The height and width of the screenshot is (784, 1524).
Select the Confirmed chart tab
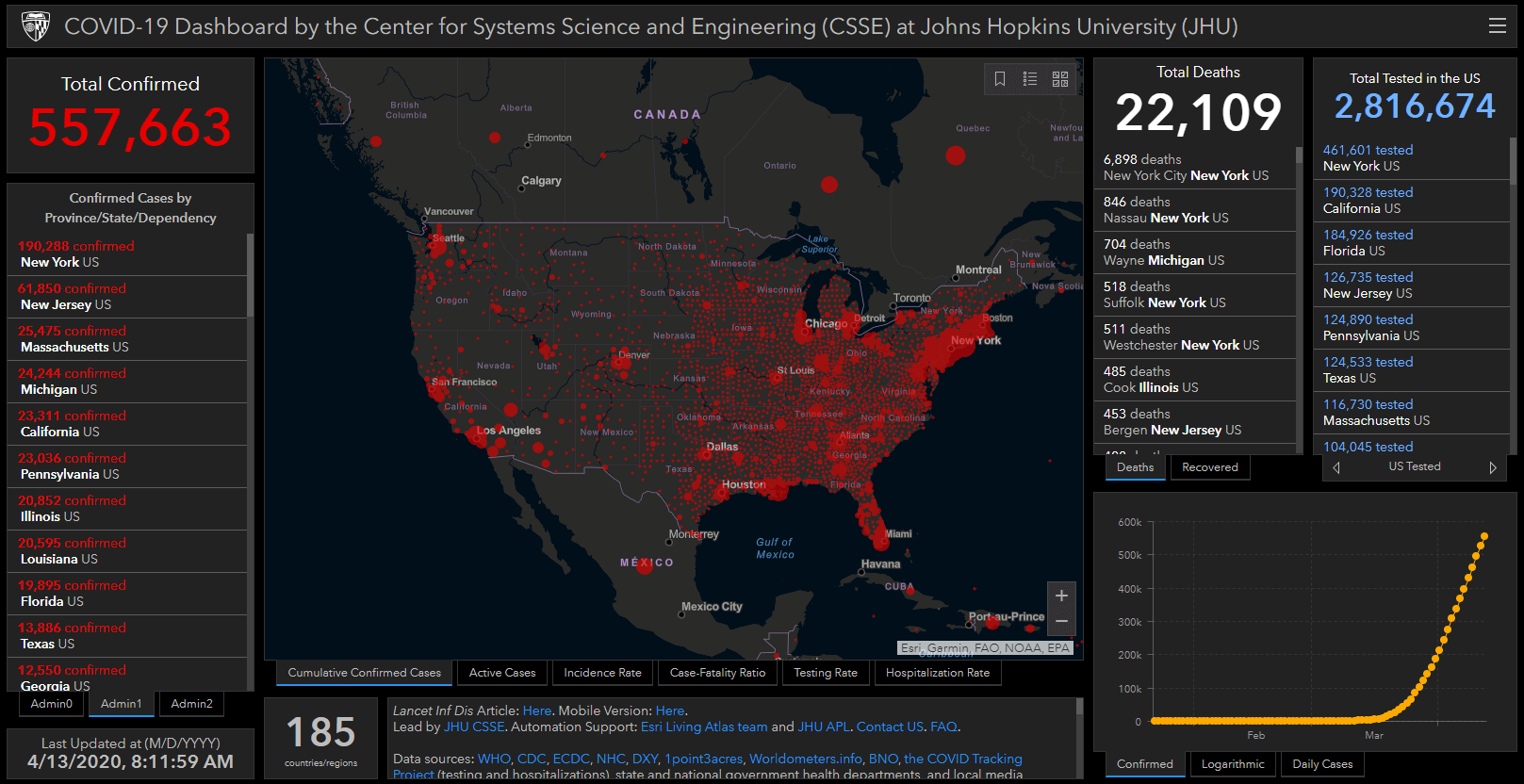coord(1145,764)
